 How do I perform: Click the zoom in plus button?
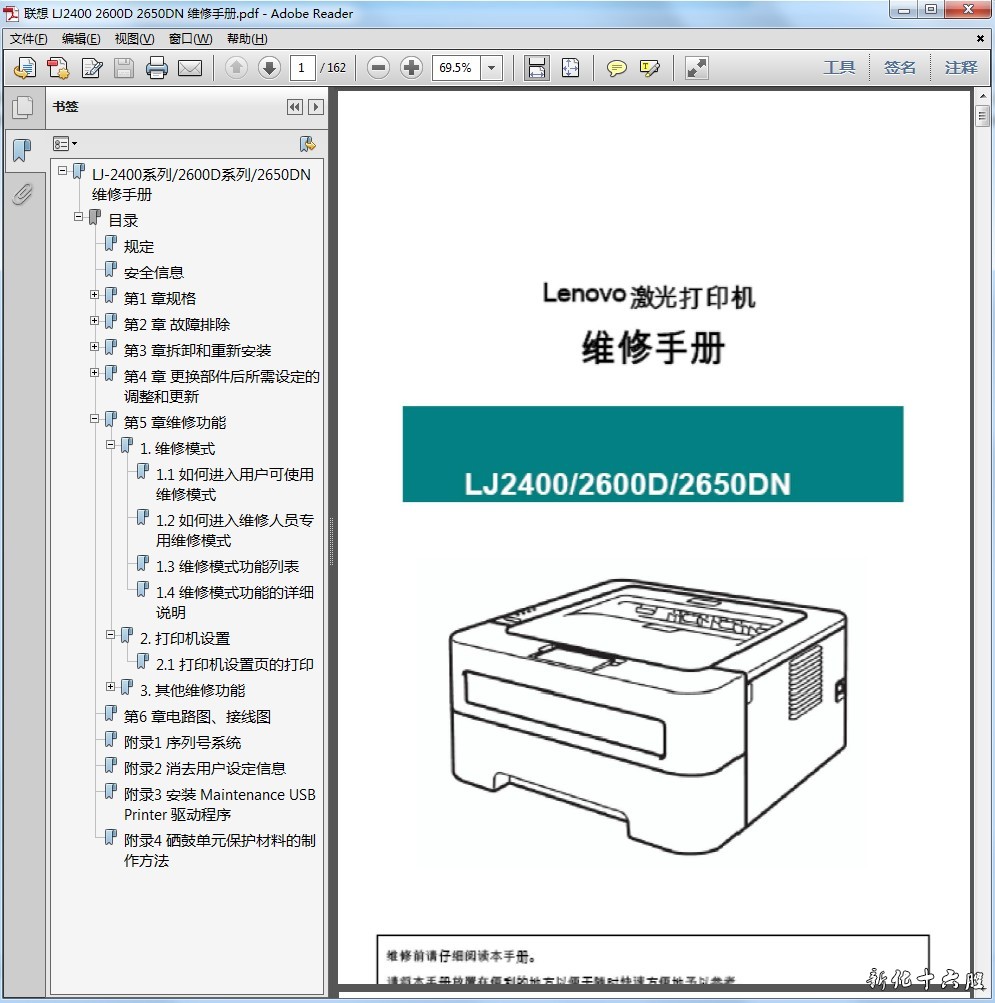click(411, 68)
